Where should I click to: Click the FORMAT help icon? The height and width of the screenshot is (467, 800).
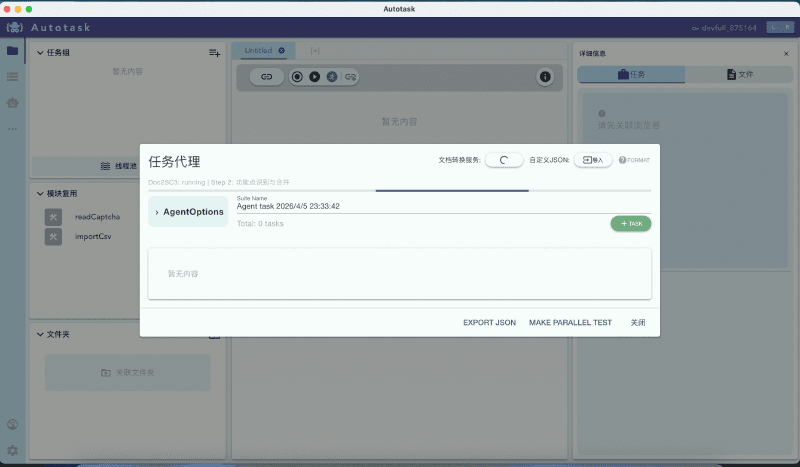[x=622, y=160]
